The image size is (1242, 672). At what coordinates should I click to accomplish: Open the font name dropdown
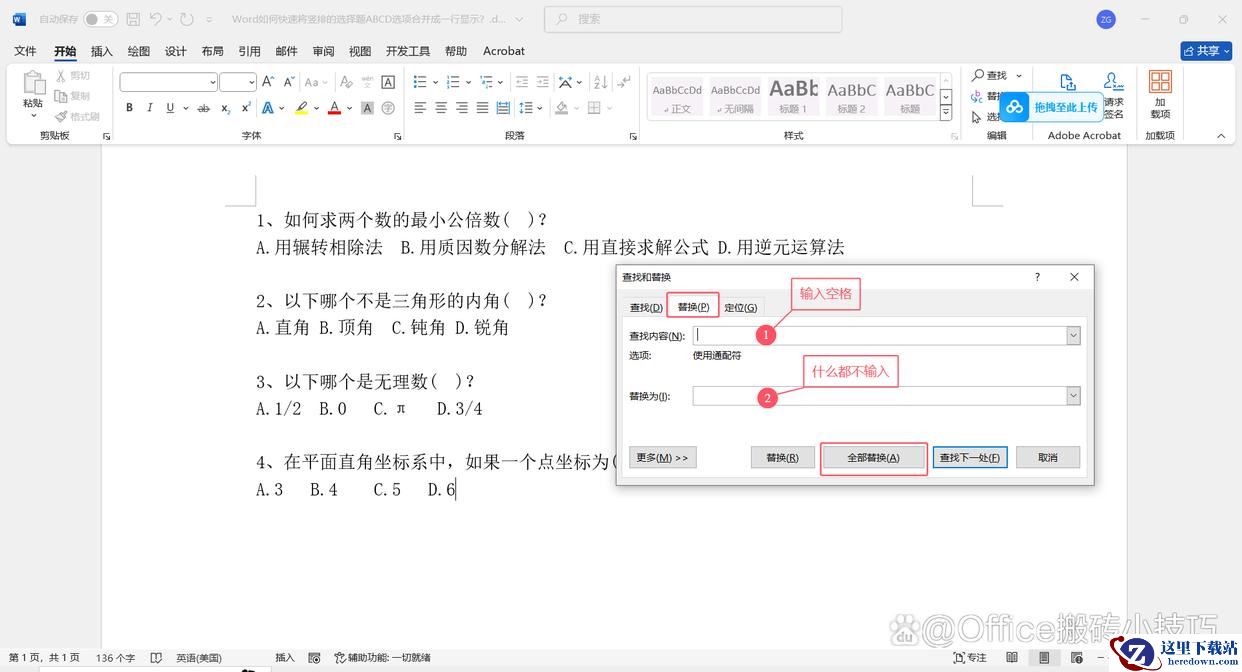[x=212, y=82]
